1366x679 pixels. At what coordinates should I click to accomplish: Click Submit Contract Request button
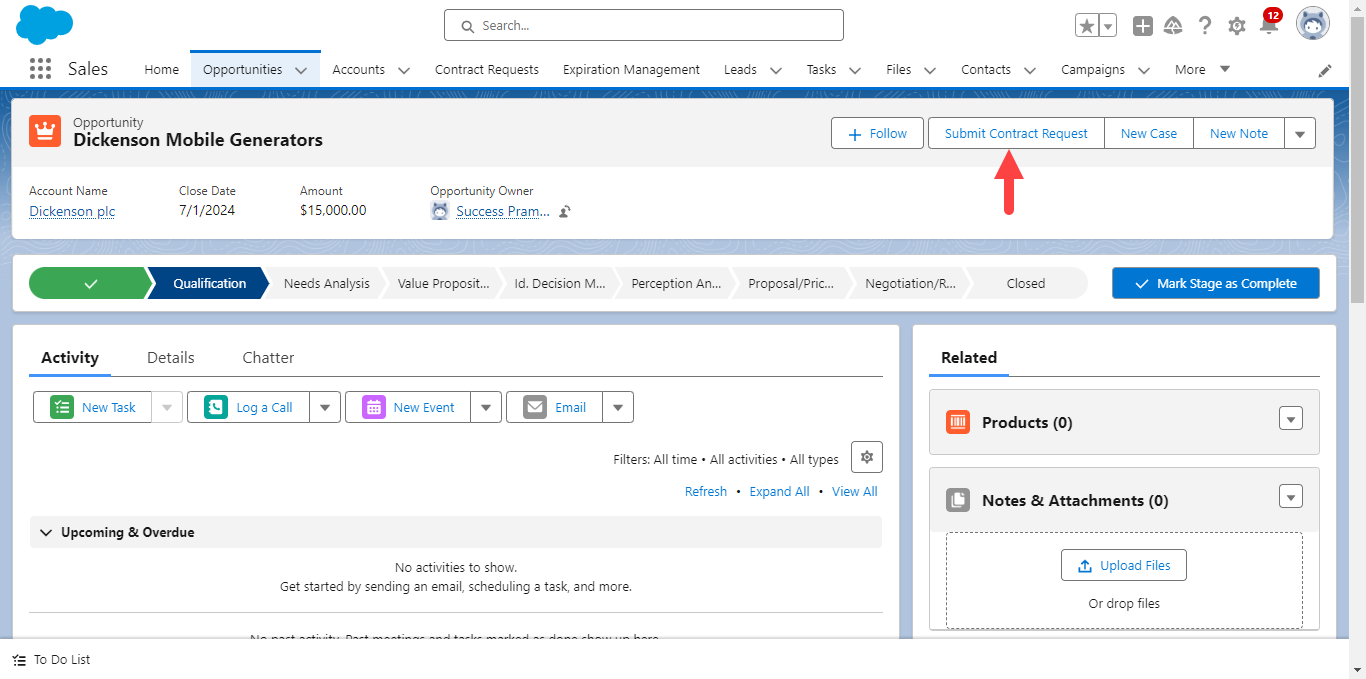pos(1016,133)
